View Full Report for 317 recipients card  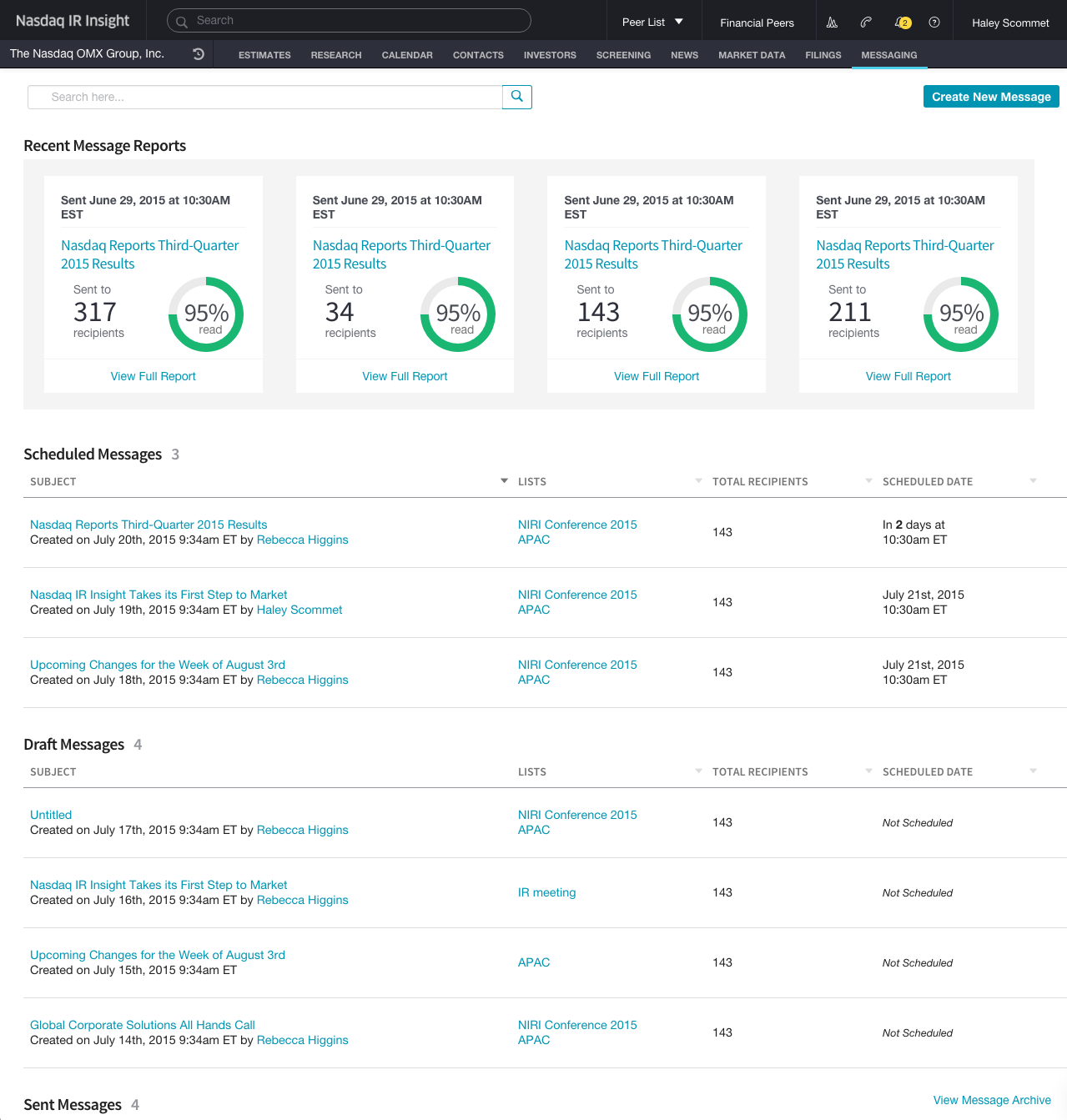[154, 376]
